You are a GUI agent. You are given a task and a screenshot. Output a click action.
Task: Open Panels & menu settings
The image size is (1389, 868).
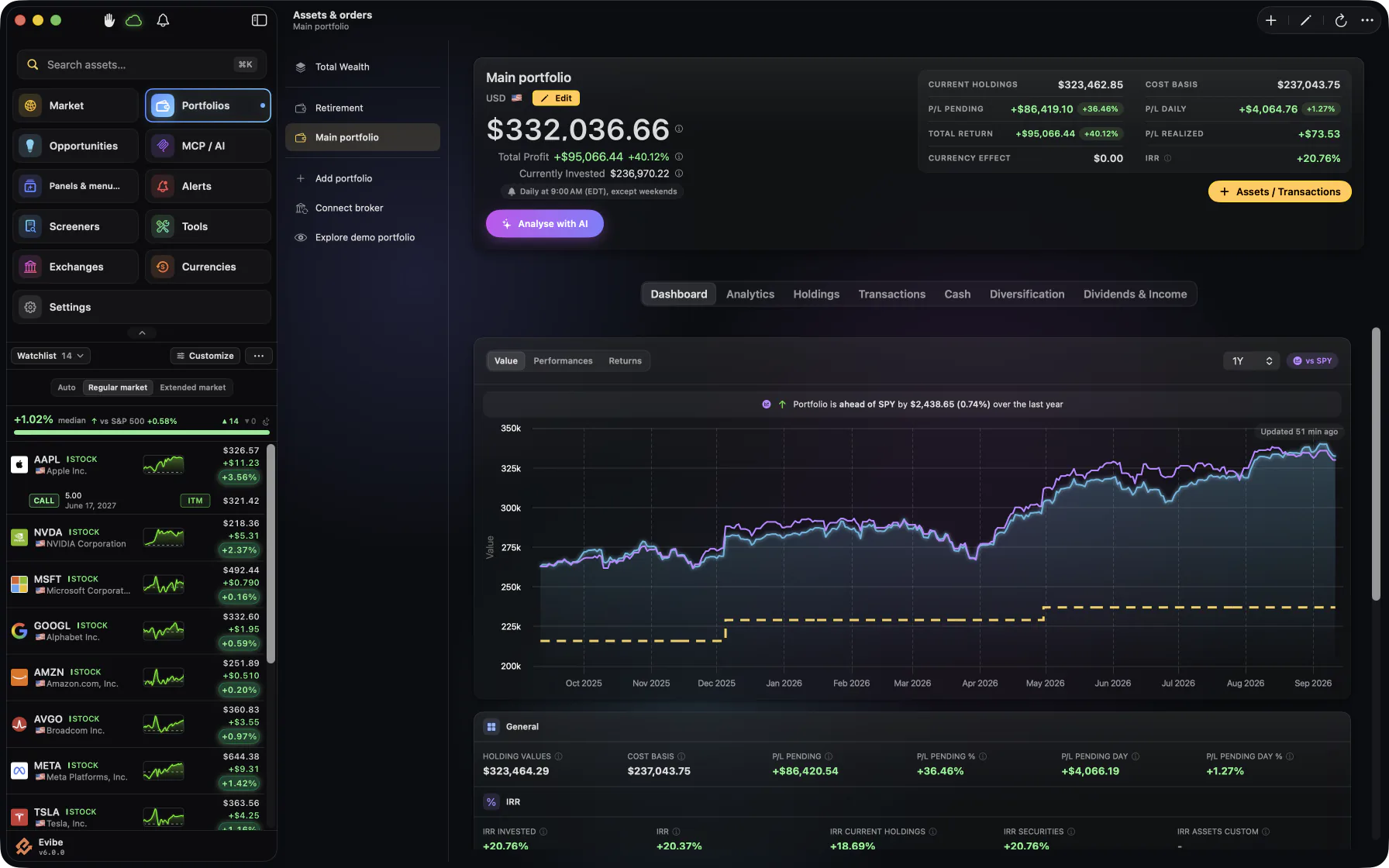click(76, 186)
